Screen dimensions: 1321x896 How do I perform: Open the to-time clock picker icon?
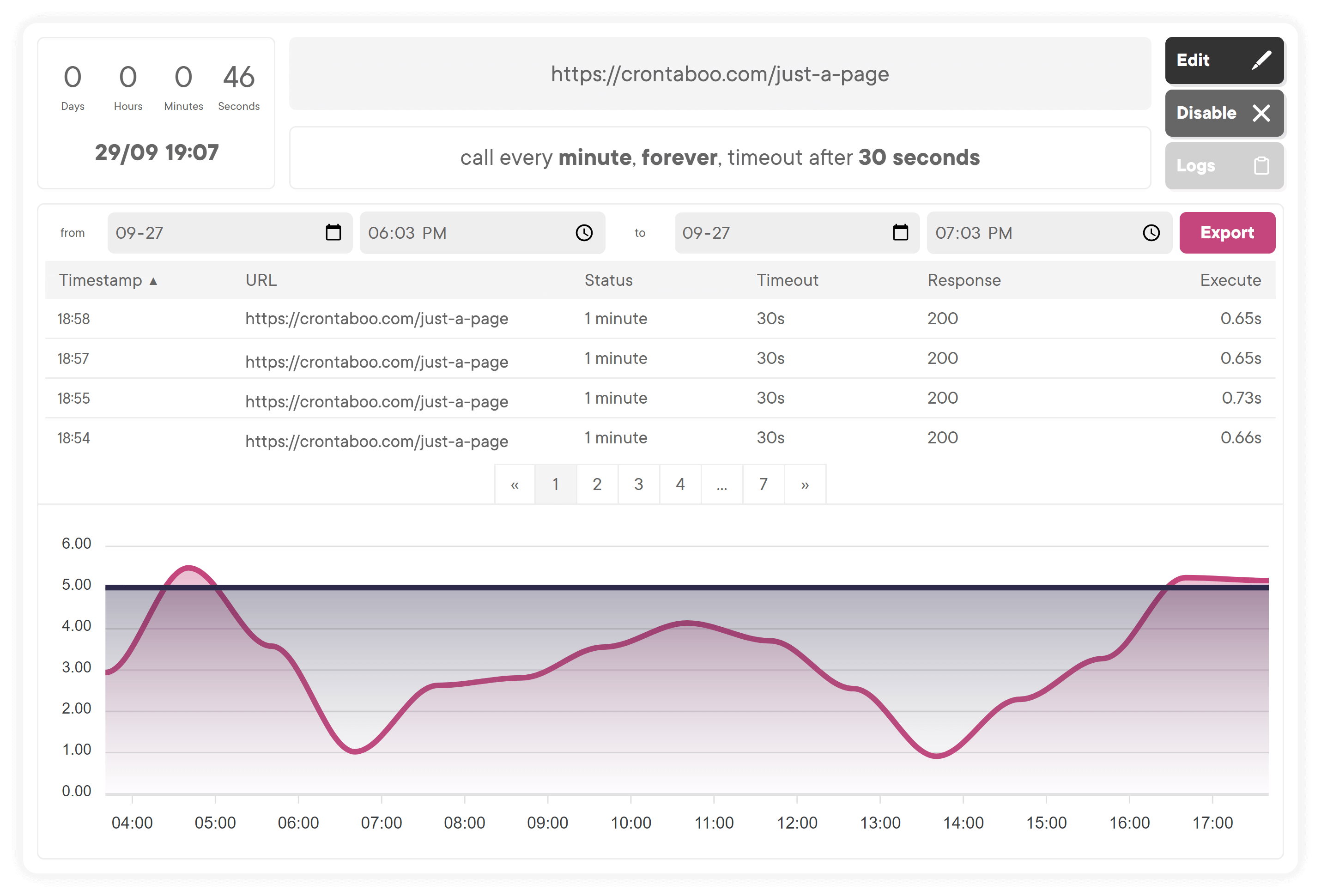click(x=1151, y=232)
